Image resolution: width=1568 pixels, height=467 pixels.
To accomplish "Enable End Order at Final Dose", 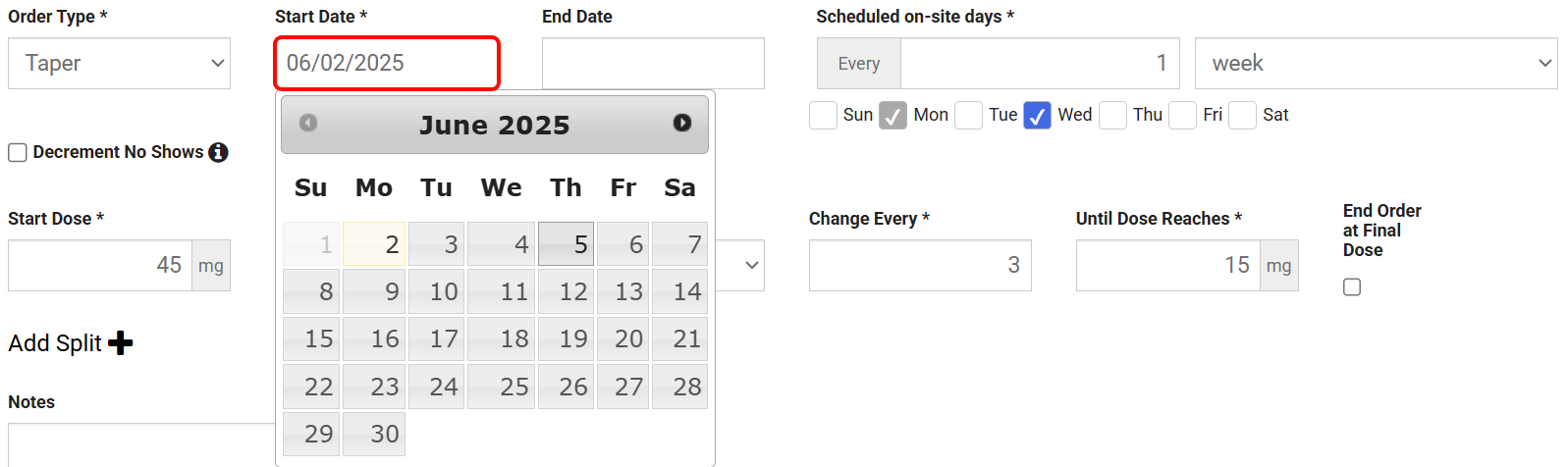I will click(x=1352, y=287).
